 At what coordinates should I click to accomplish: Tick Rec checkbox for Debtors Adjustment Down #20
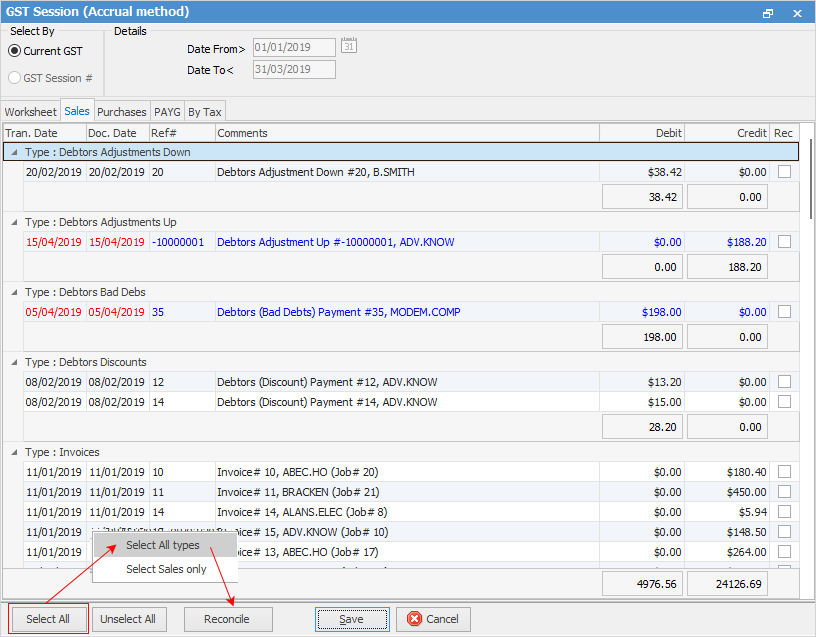785,172
